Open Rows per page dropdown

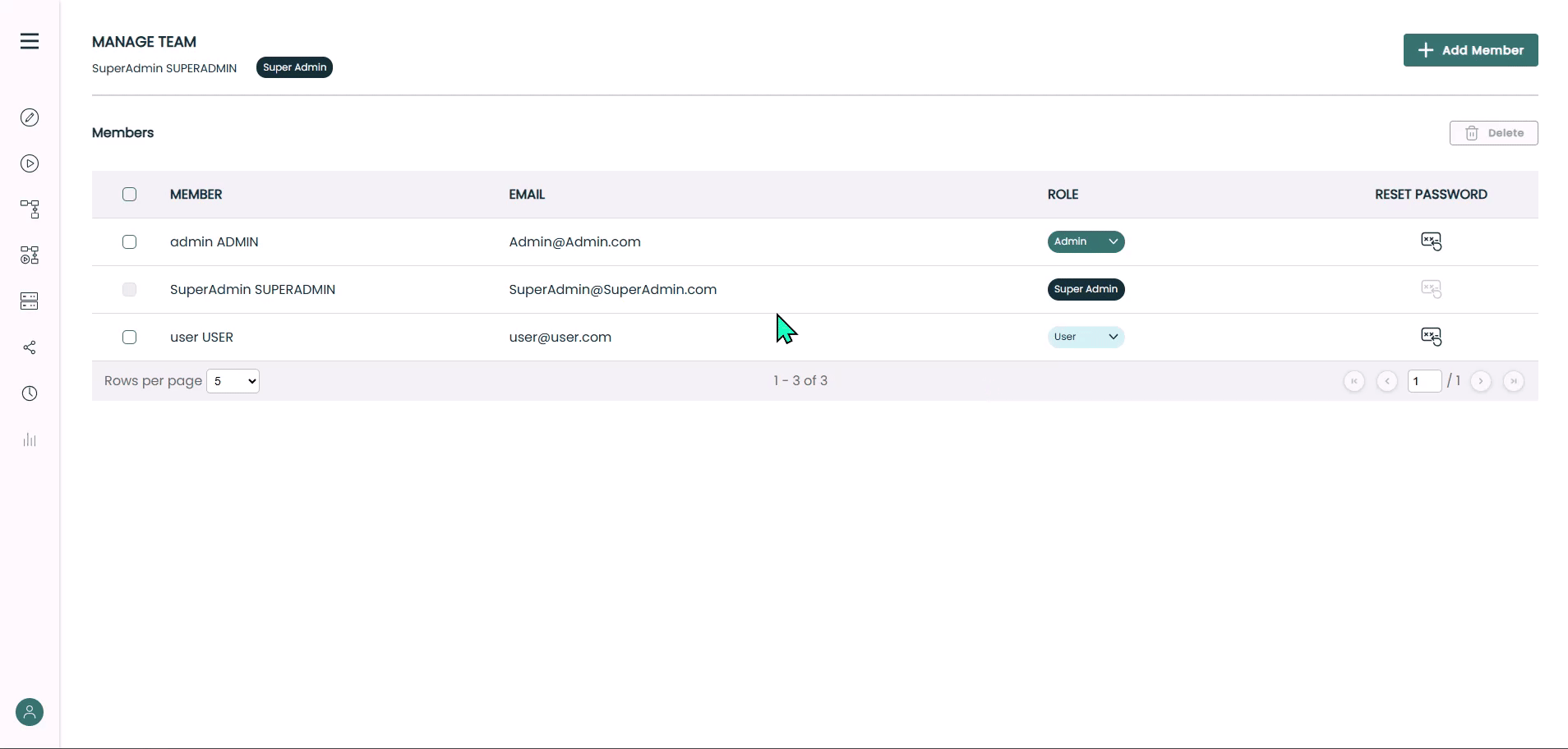233,381
